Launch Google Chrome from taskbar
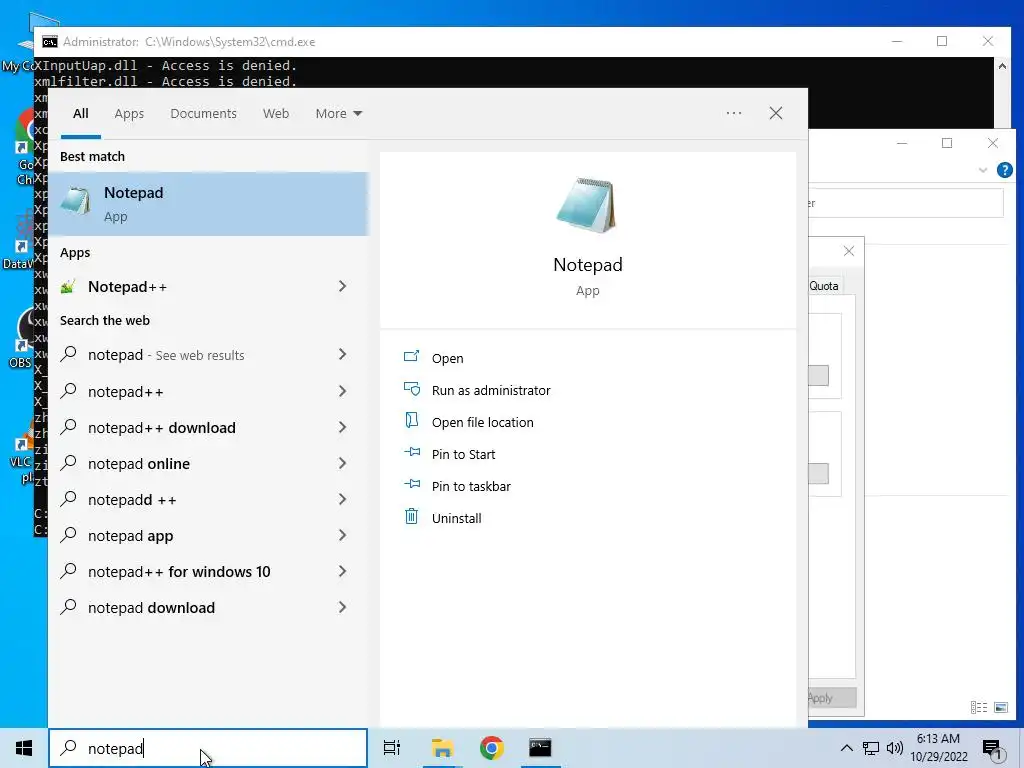1024x768 pixels. tap(491, 748)
